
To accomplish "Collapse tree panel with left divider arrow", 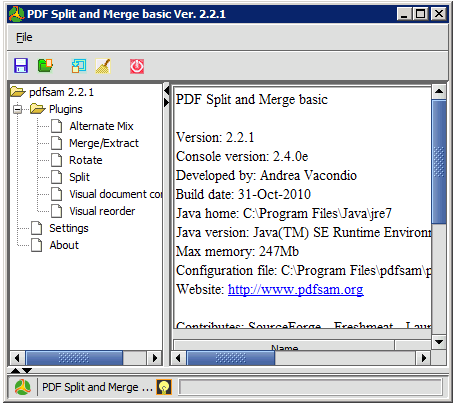I will pos(167,91).
